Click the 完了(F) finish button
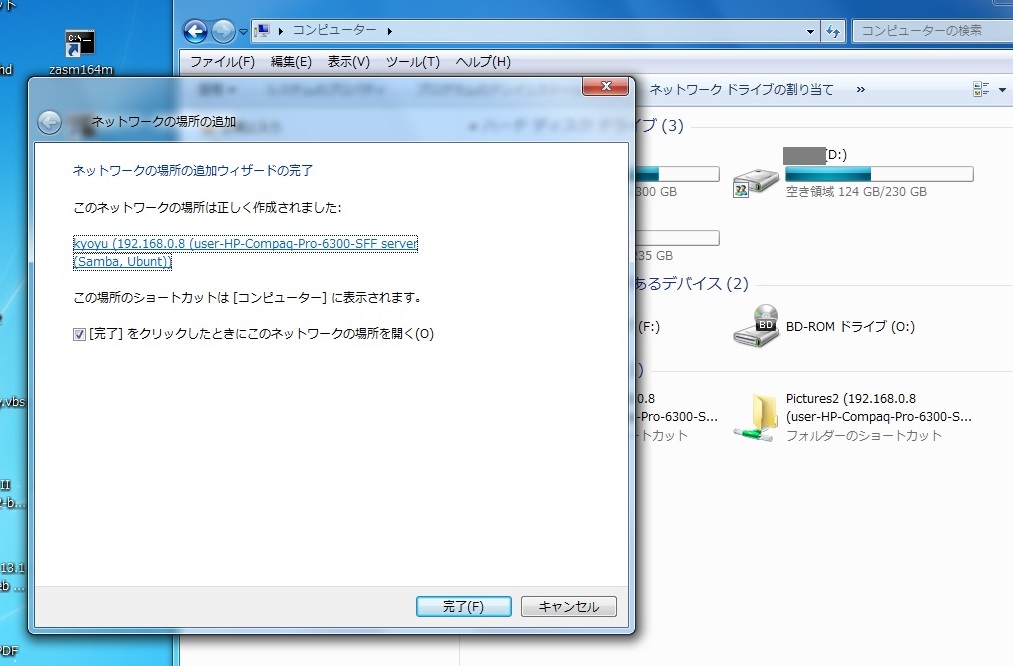1013x666 pixels. [463, 607]
